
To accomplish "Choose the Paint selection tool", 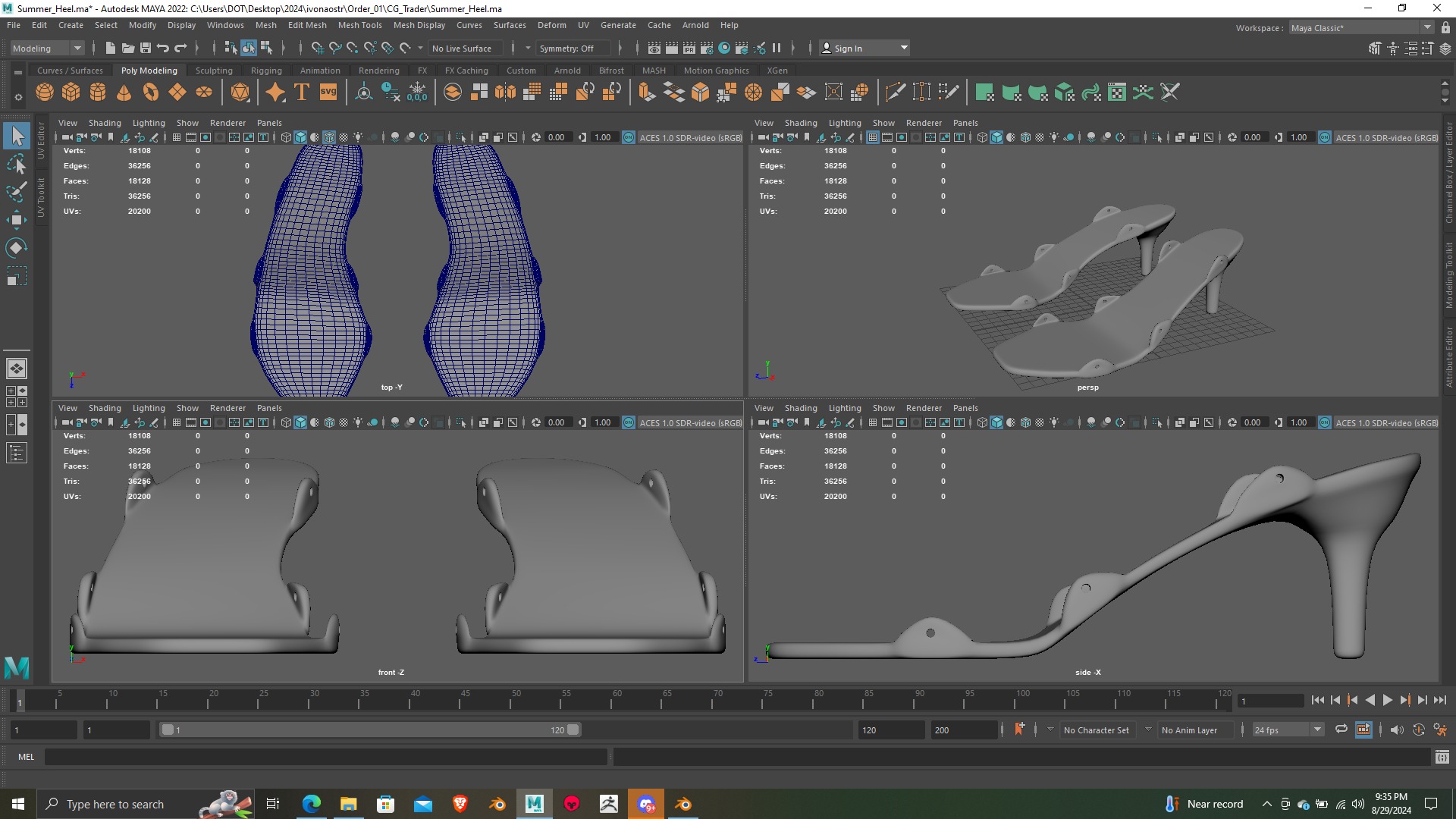I will [x=16, y=192].
